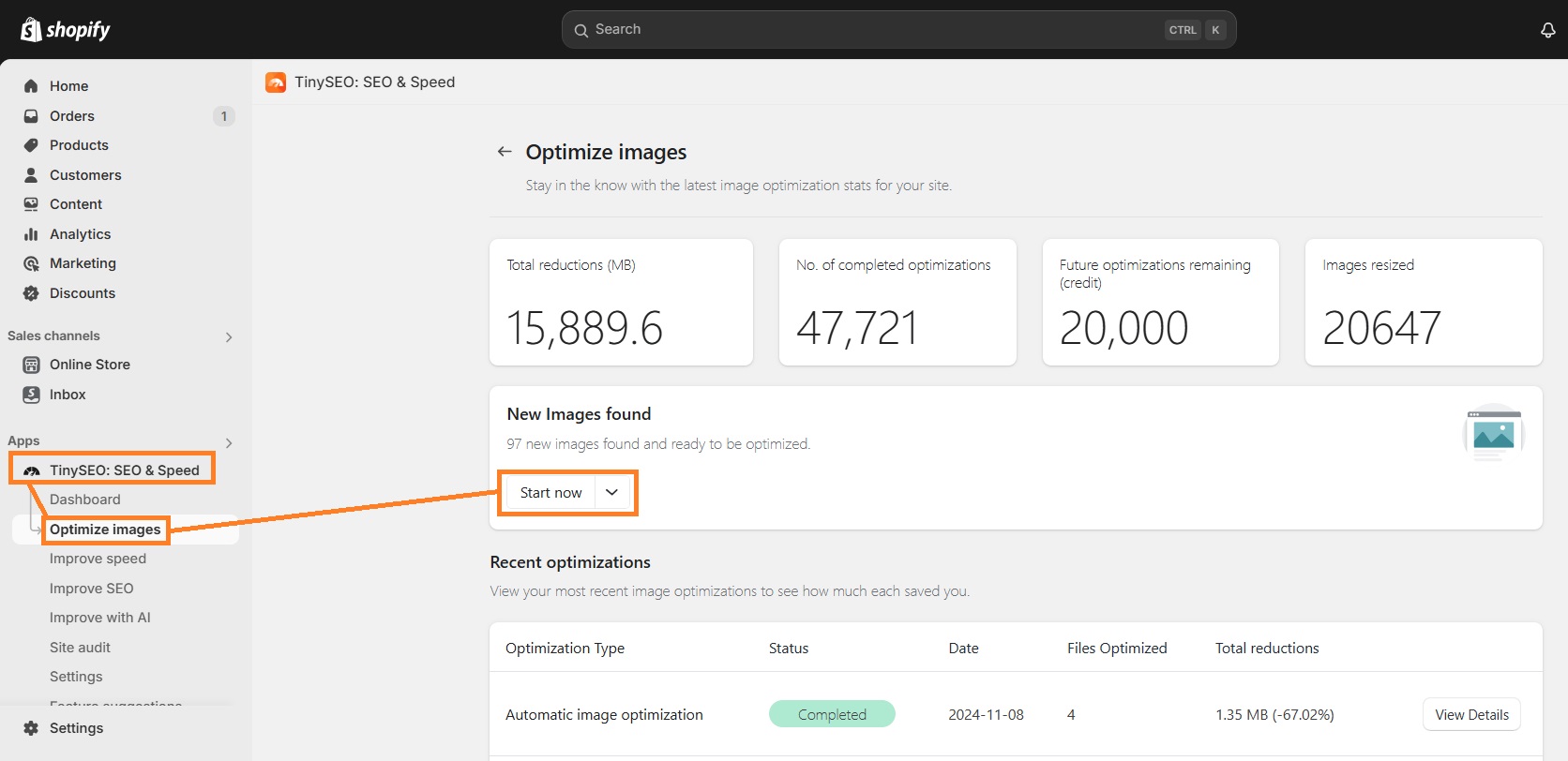Open the TinySEO Dashboard page
The width and height of the screenshot is (1568, 761).
(85, 500)
